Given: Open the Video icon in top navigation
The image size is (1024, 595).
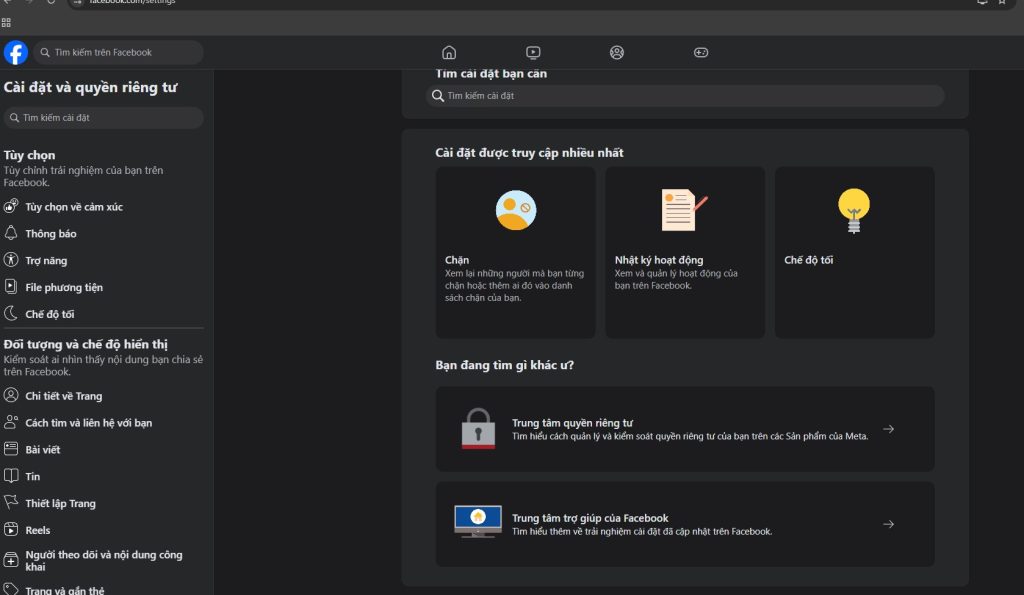Looking at the screenshot, I should [533, 53].
